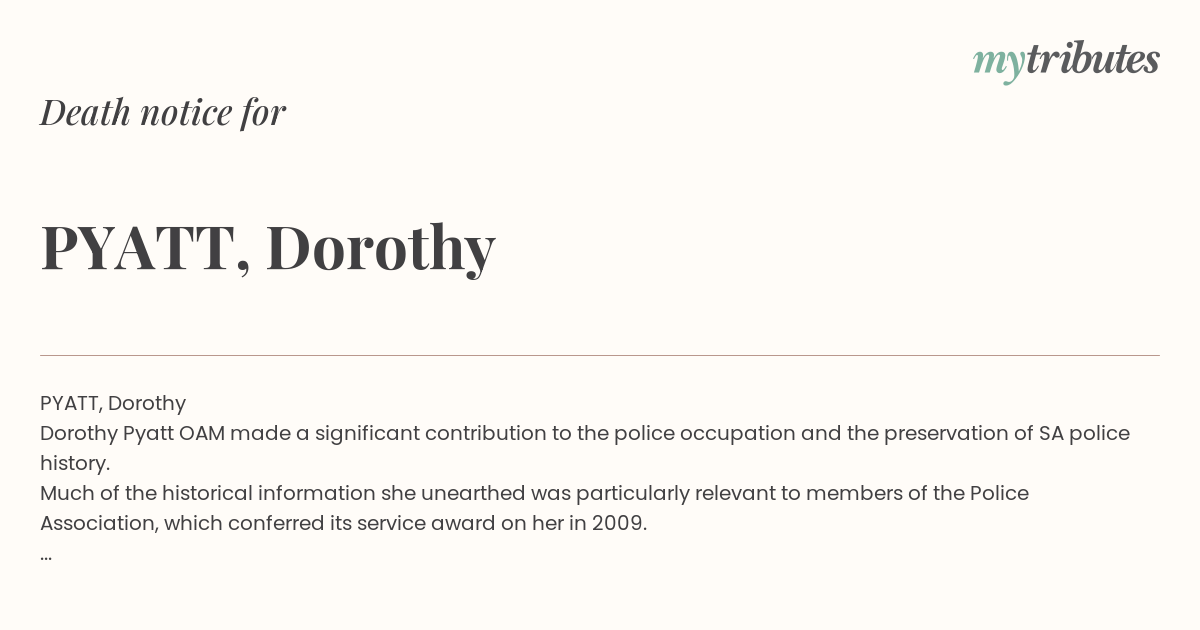Click the name 'Dorothy' in the large title
Screen dimensions: 1200x630
click(x=381, y=248)
